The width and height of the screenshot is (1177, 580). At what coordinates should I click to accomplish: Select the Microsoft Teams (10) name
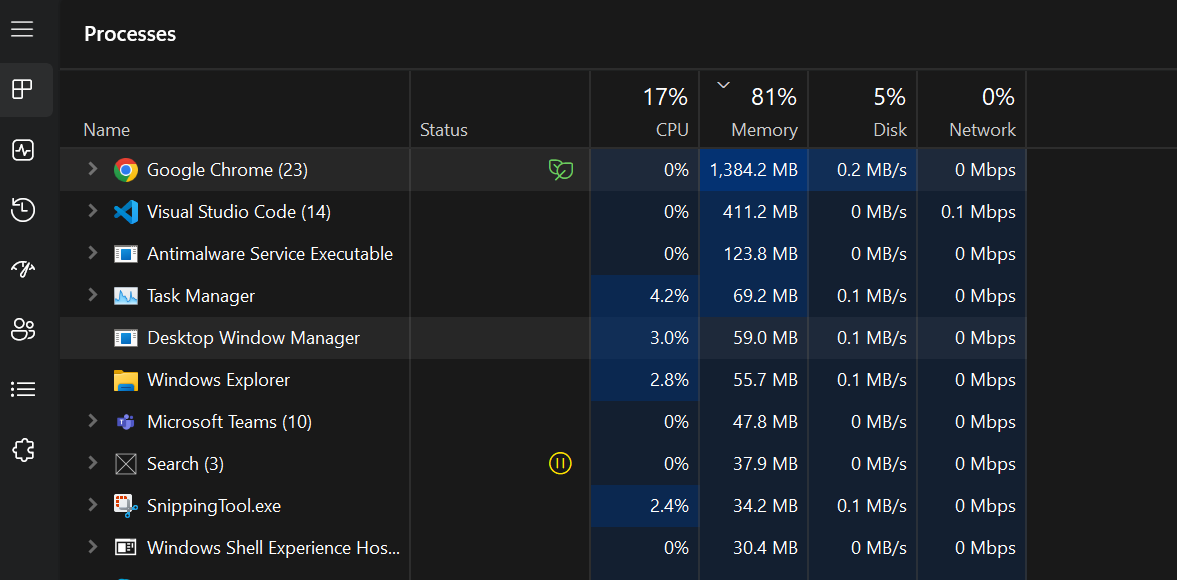(230, 422)
